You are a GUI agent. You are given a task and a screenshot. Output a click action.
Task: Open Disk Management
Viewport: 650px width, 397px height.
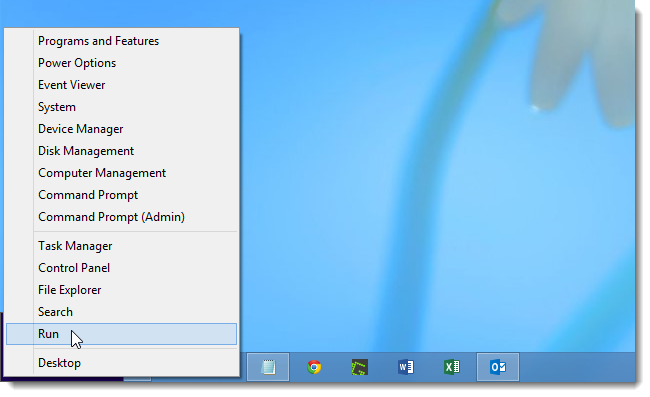(x=121, y=151)
